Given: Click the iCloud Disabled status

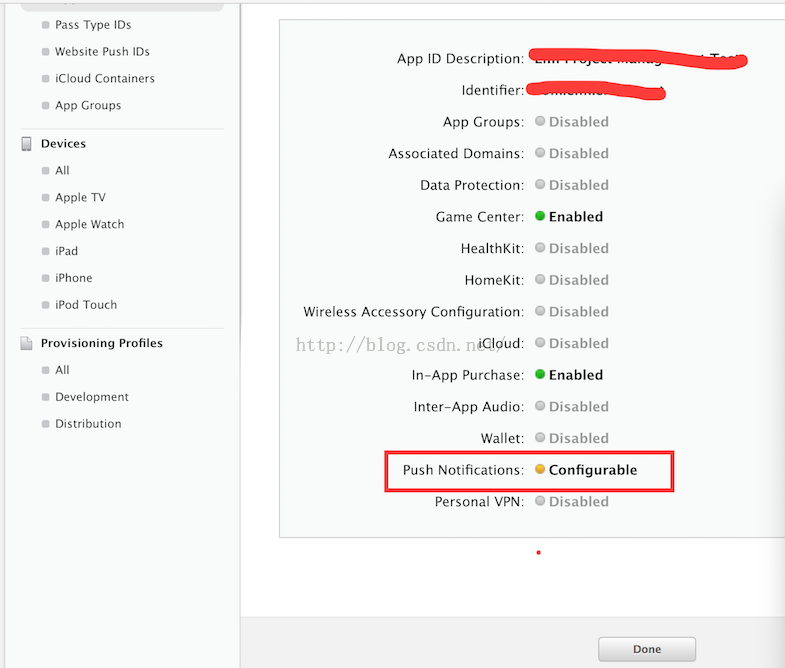Looking at the screenshot, I should (579, 343).
